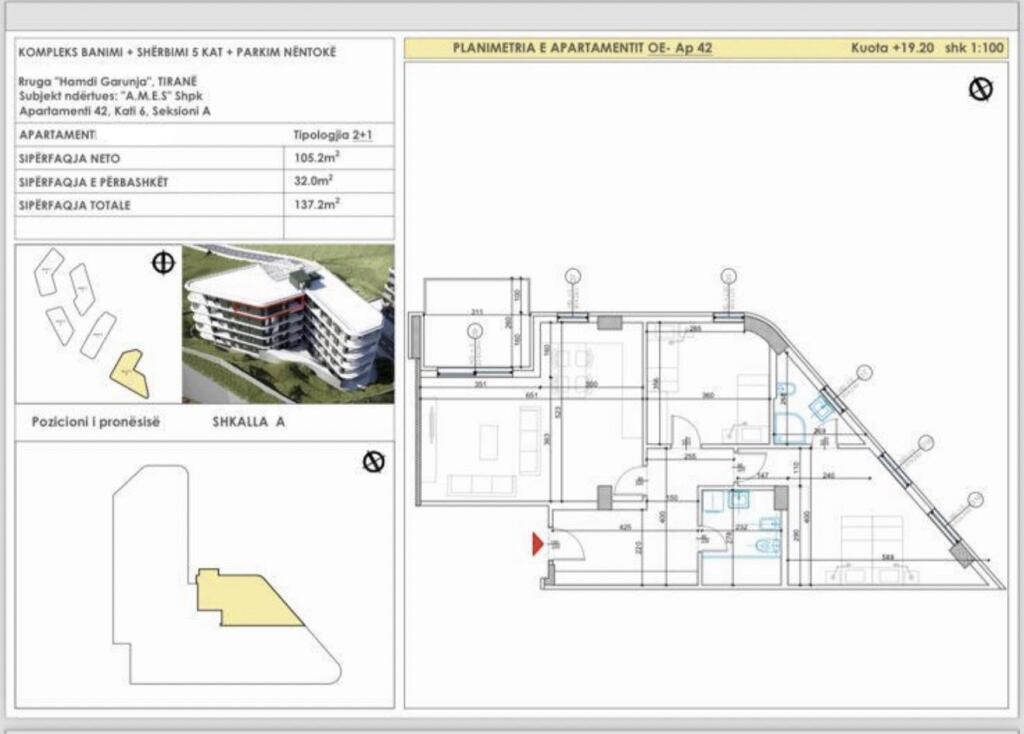Viewport: 1024px width, 734px height.
Task: Click the yellow apartment shape in position plan
Action: tap(244, 598)
